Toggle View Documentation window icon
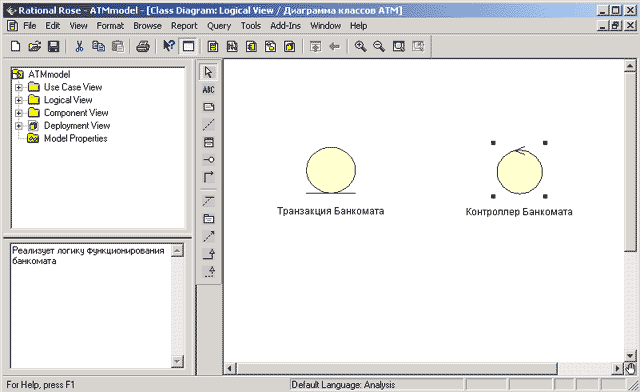The image size is (640, 392). coord(188,46)
